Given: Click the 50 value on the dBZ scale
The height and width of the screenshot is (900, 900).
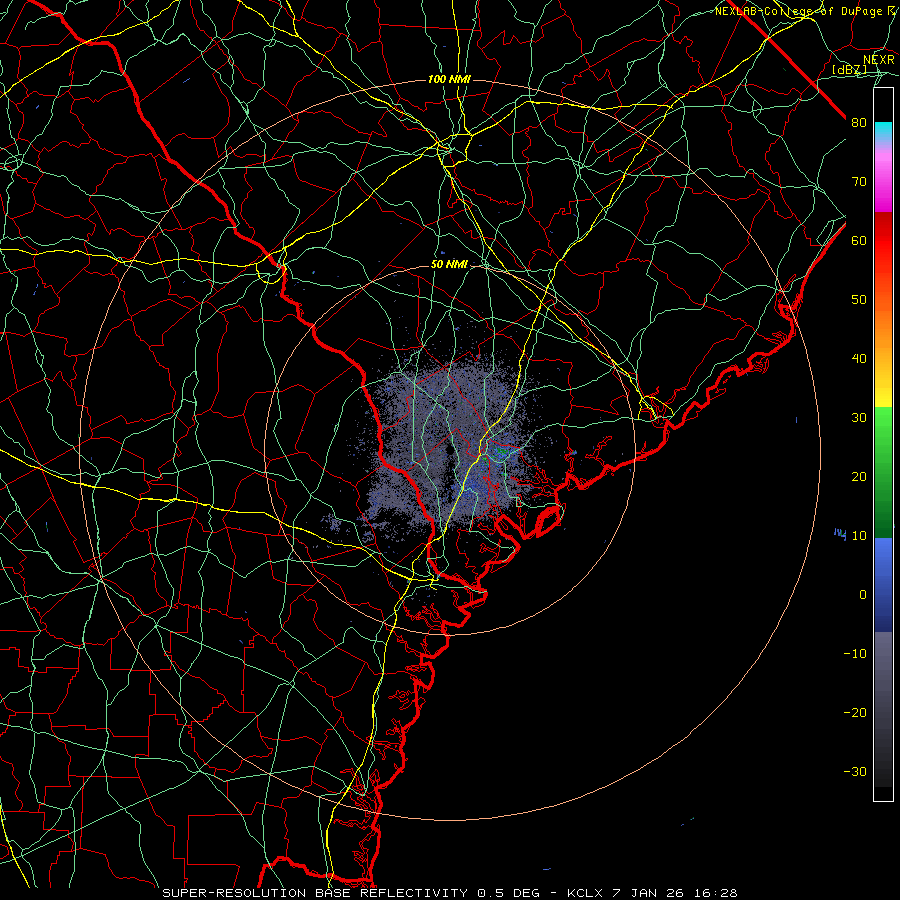Looking at the screenshot, I should click(x=859, y=300).
